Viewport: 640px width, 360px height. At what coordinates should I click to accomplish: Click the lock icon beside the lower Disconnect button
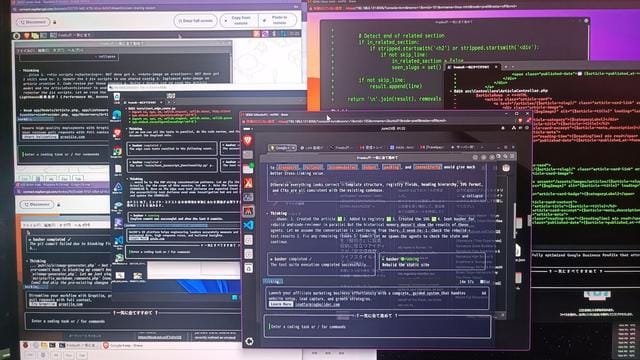click(x=58, y=204)
